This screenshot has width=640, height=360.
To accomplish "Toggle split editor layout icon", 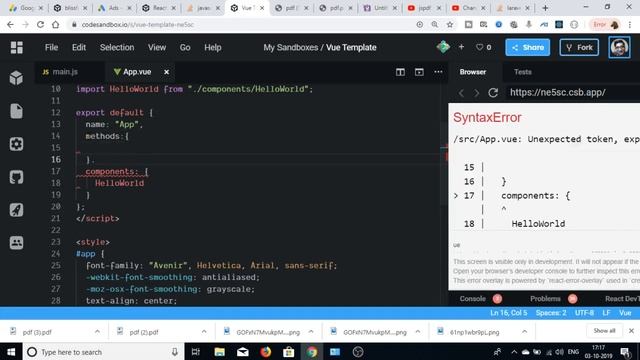I will 400,72.
